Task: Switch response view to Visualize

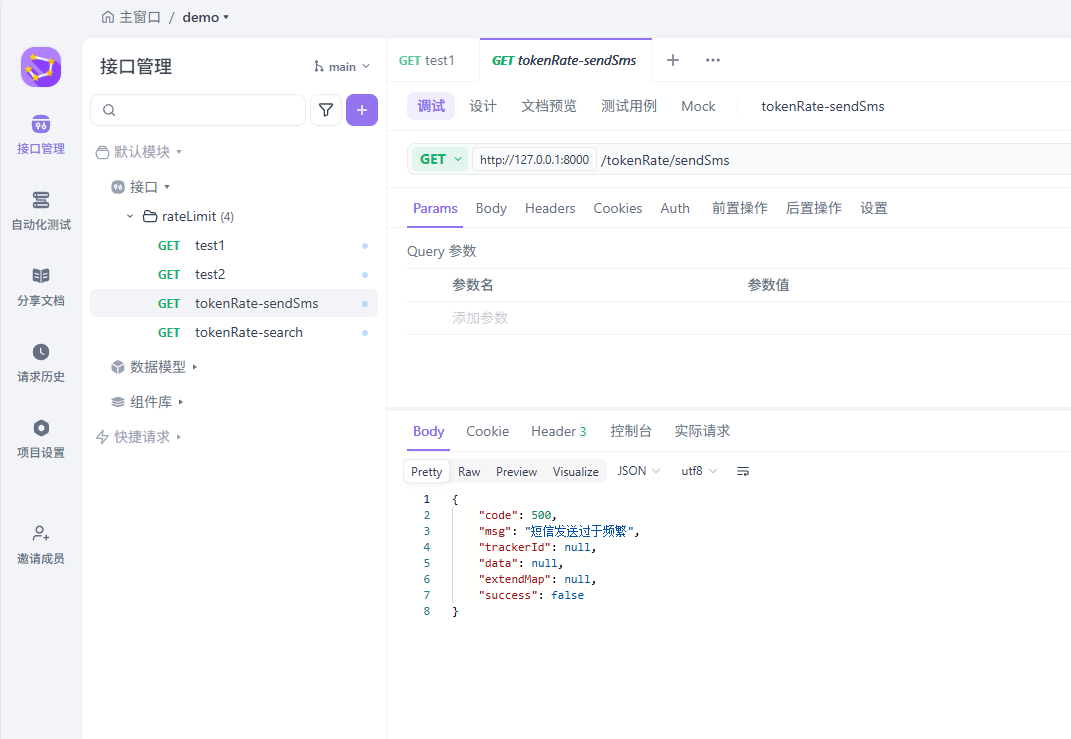Action: (575, 471)
